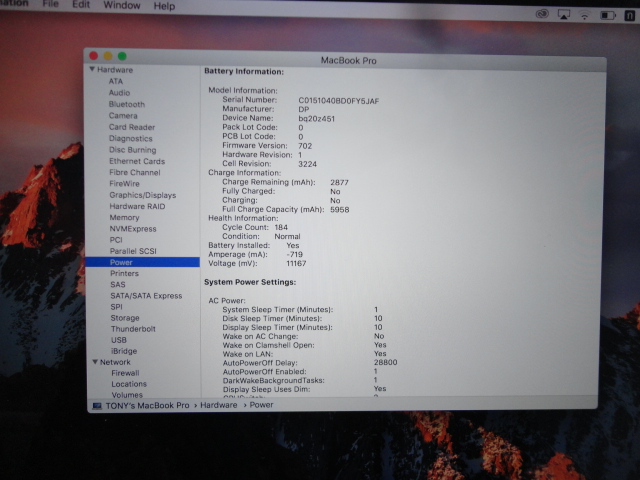Select Card Reader in the sidebar

point(132,127)
